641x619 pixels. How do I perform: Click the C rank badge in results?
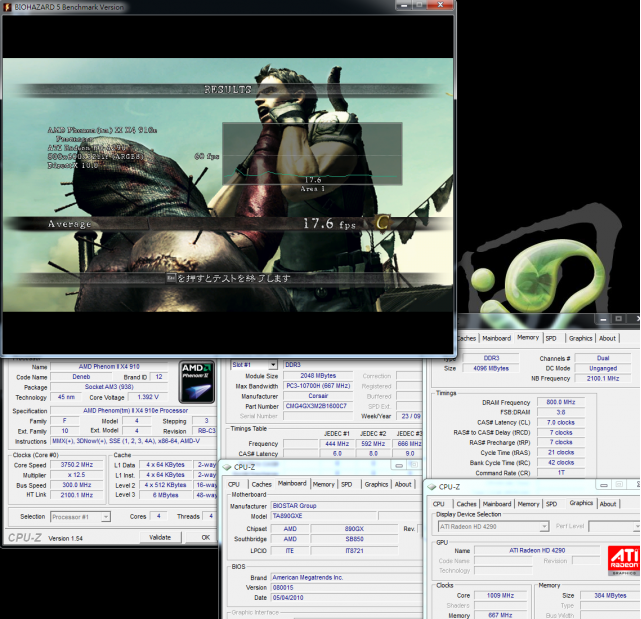tap(383, 223)
